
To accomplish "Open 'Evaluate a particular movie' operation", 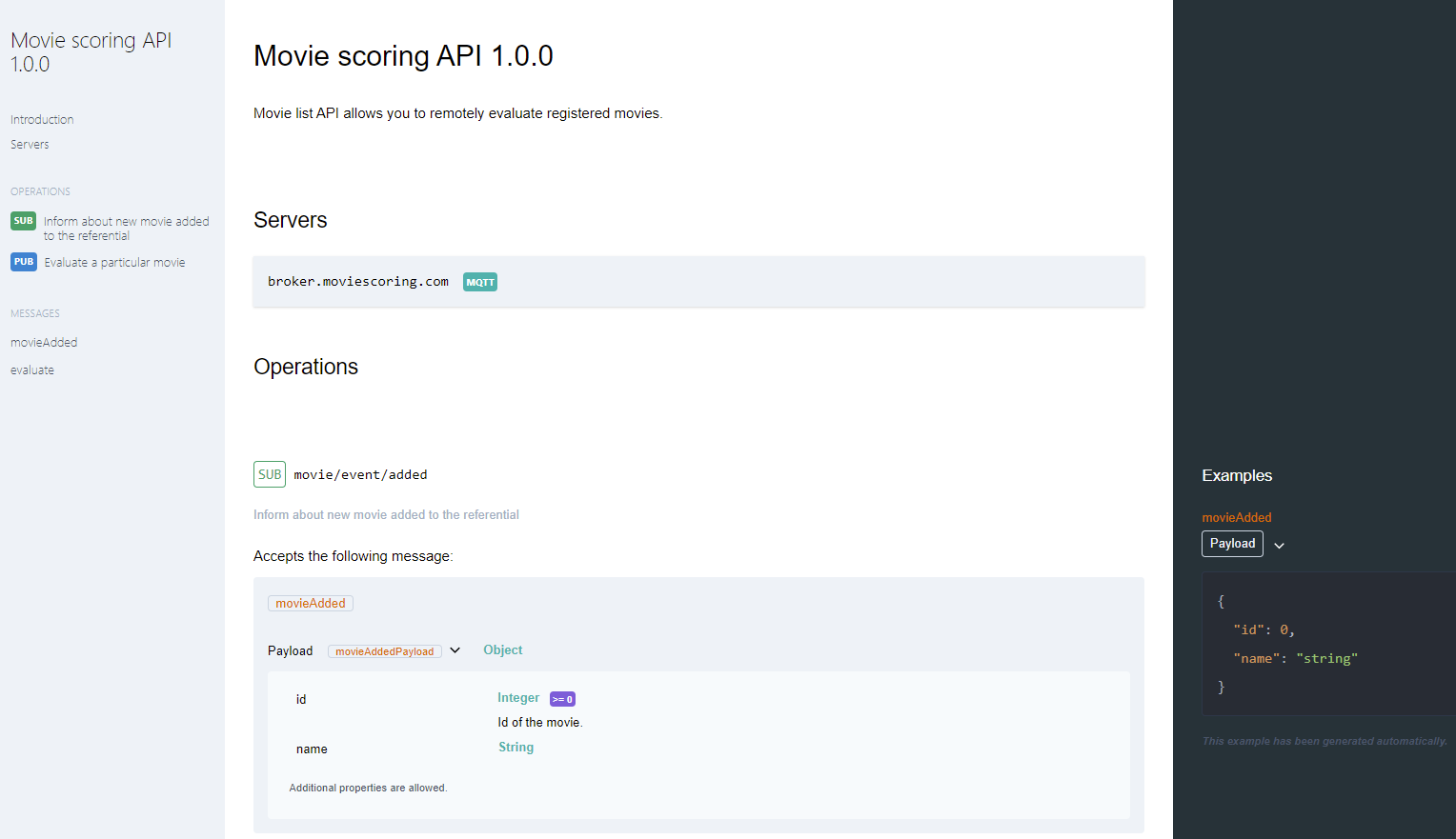I will (x=114, y=263).
